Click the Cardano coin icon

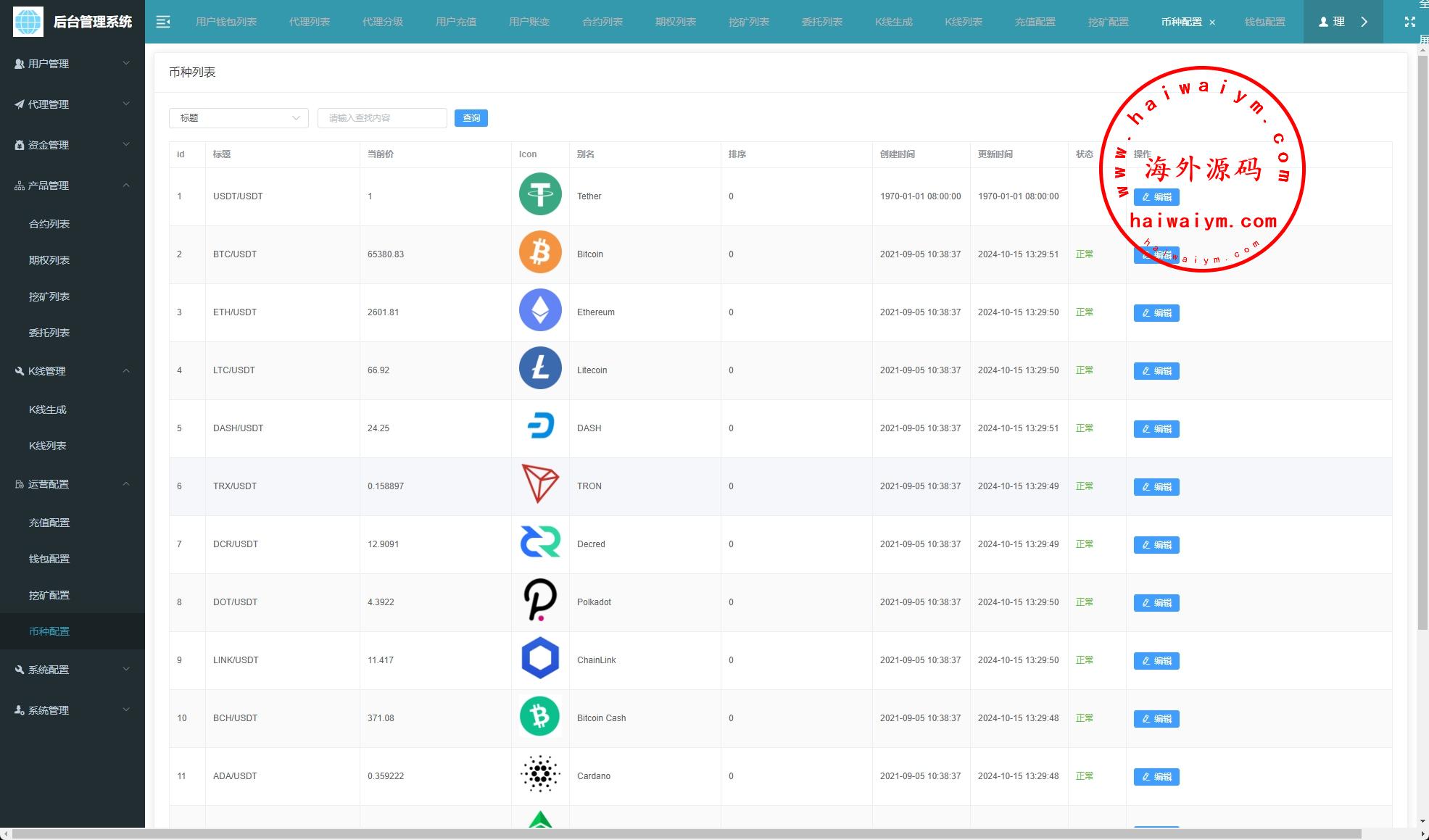click(540, 774)
